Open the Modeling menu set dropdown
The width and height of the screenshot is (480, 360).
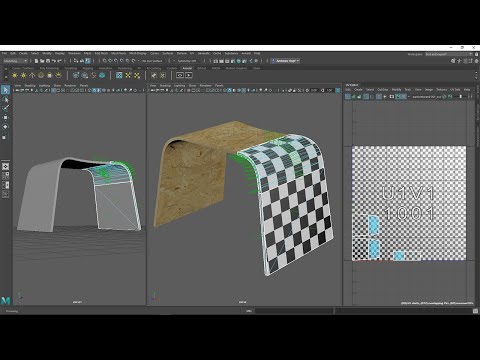click(15, 61)
